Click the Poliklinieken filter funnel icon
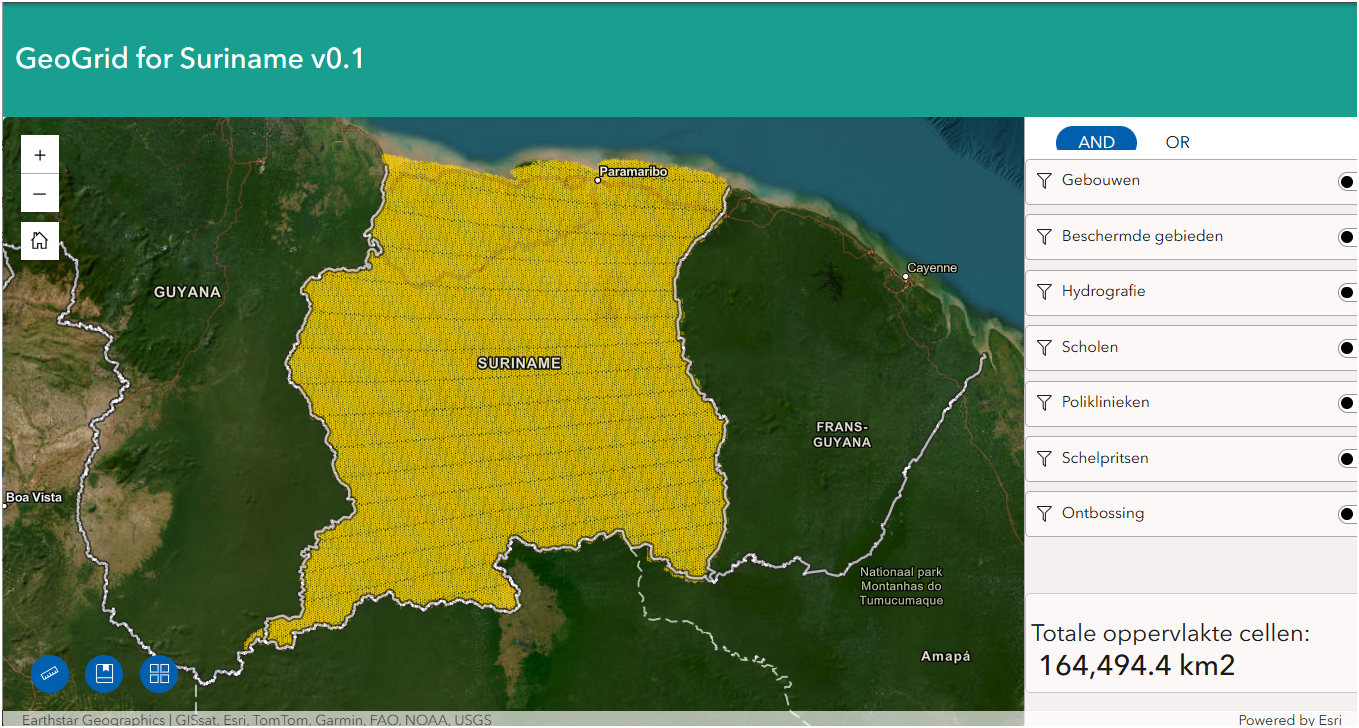1359x728 pixels. 1044,403
